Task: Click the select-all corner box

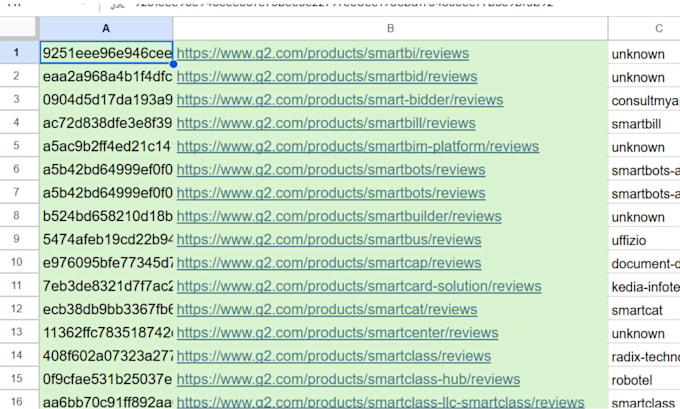Action: coord(18,28)
